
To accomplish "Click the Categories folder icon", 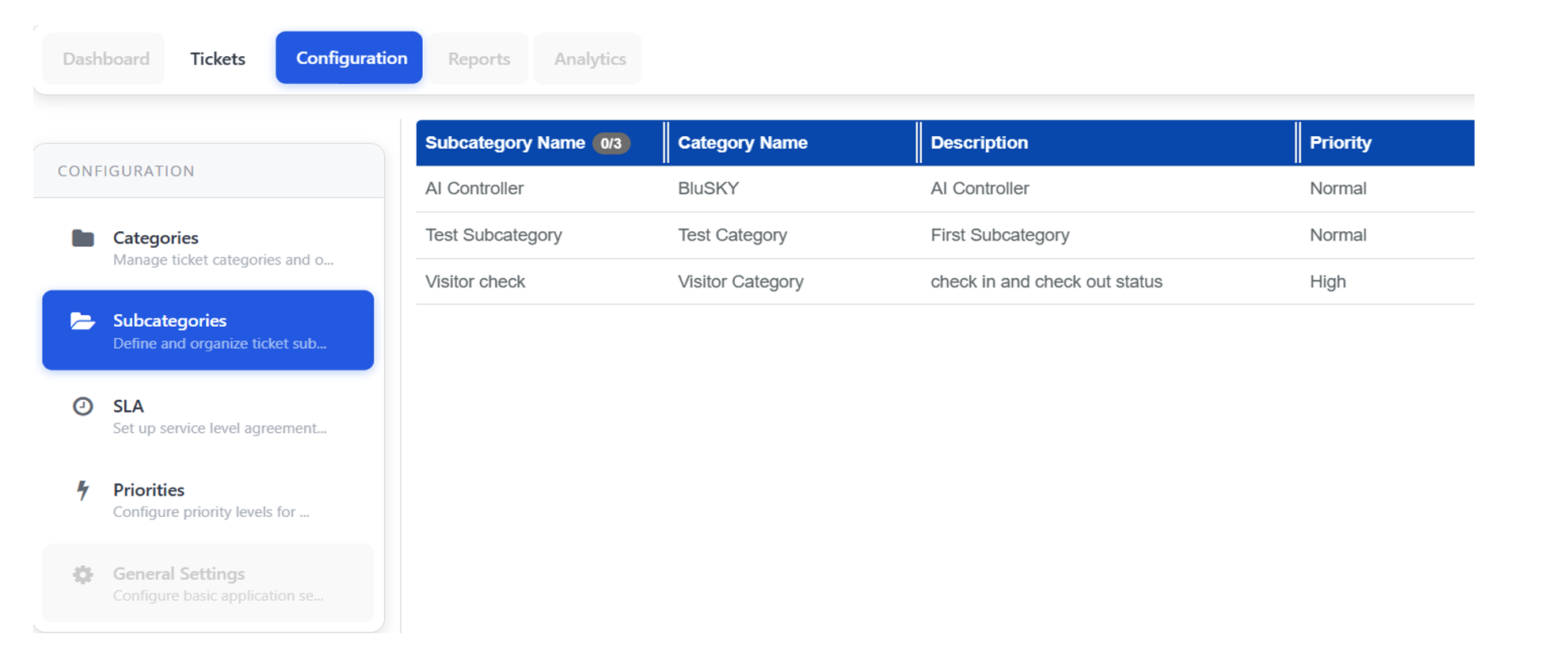I will tap(83, 238).
